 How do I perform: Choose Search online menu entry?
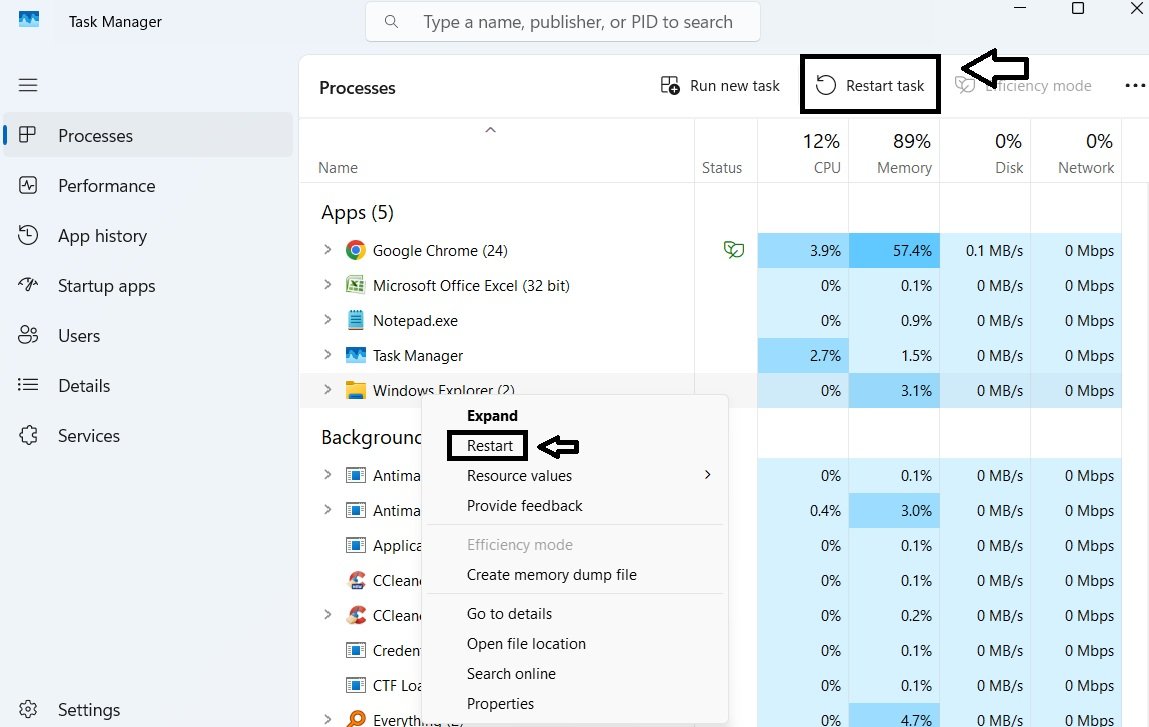click(511, 674)
